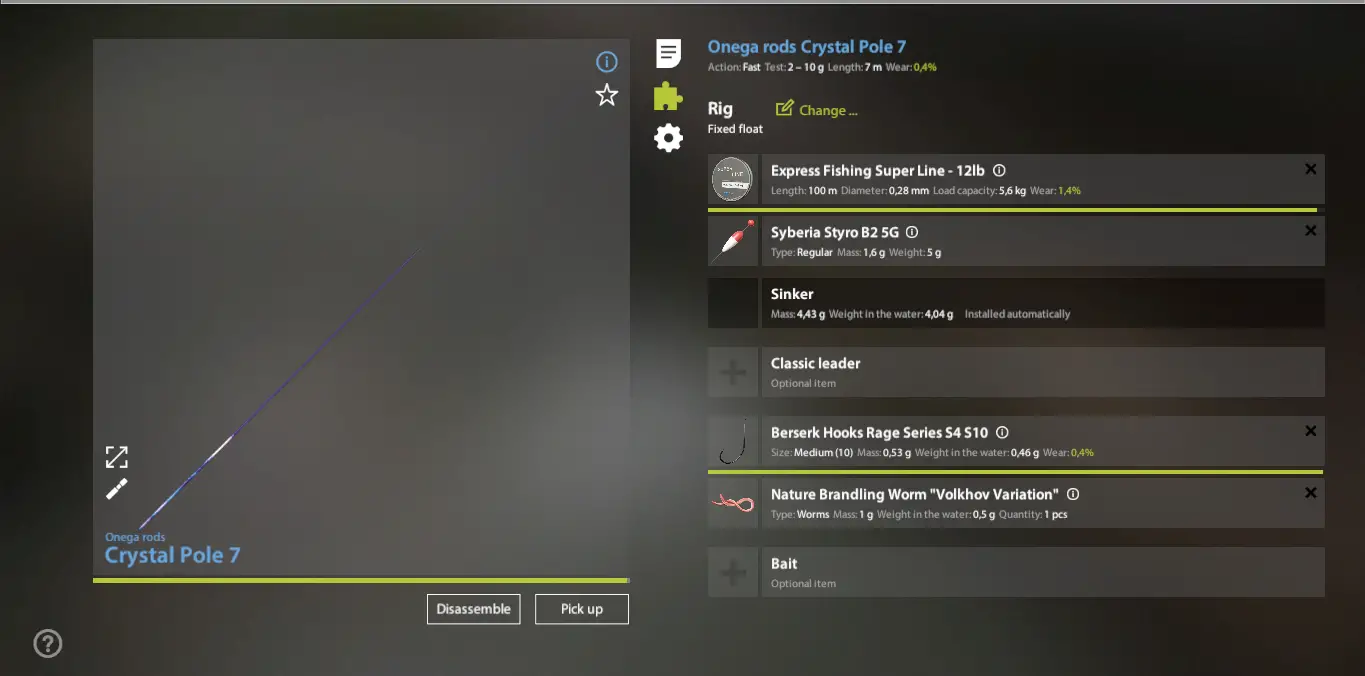Screen dimensions: 1365x676
Task: Click the green wear bar under hook row
Action: pos(1015,471)
